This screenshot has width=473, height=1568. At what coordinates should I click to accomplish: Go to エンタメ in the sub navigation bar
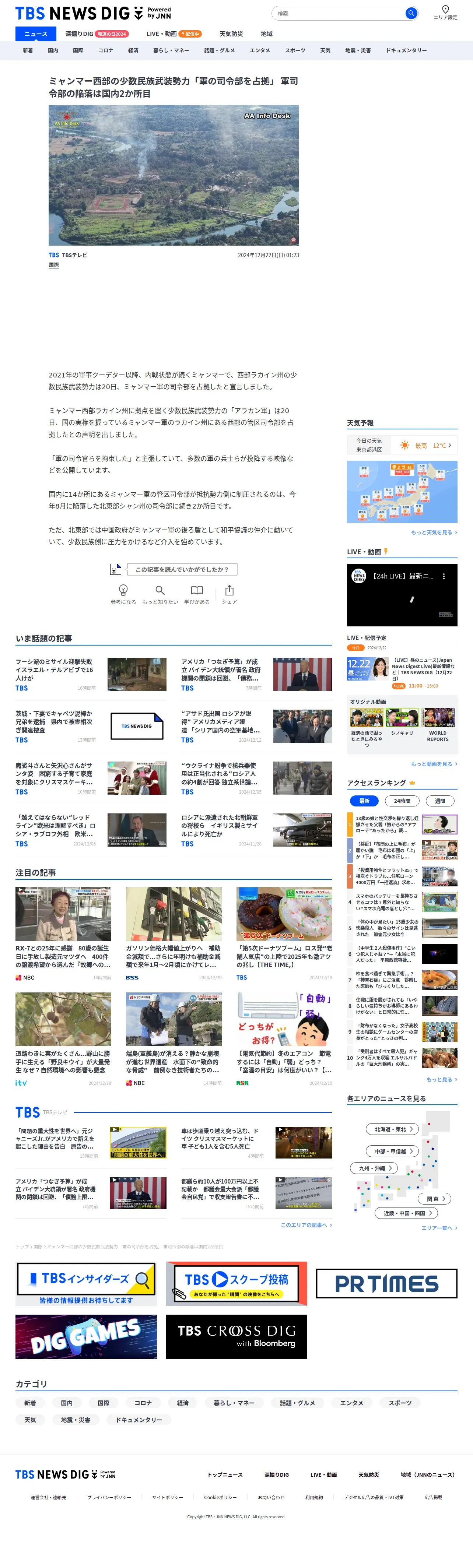[x=260, y=50]
